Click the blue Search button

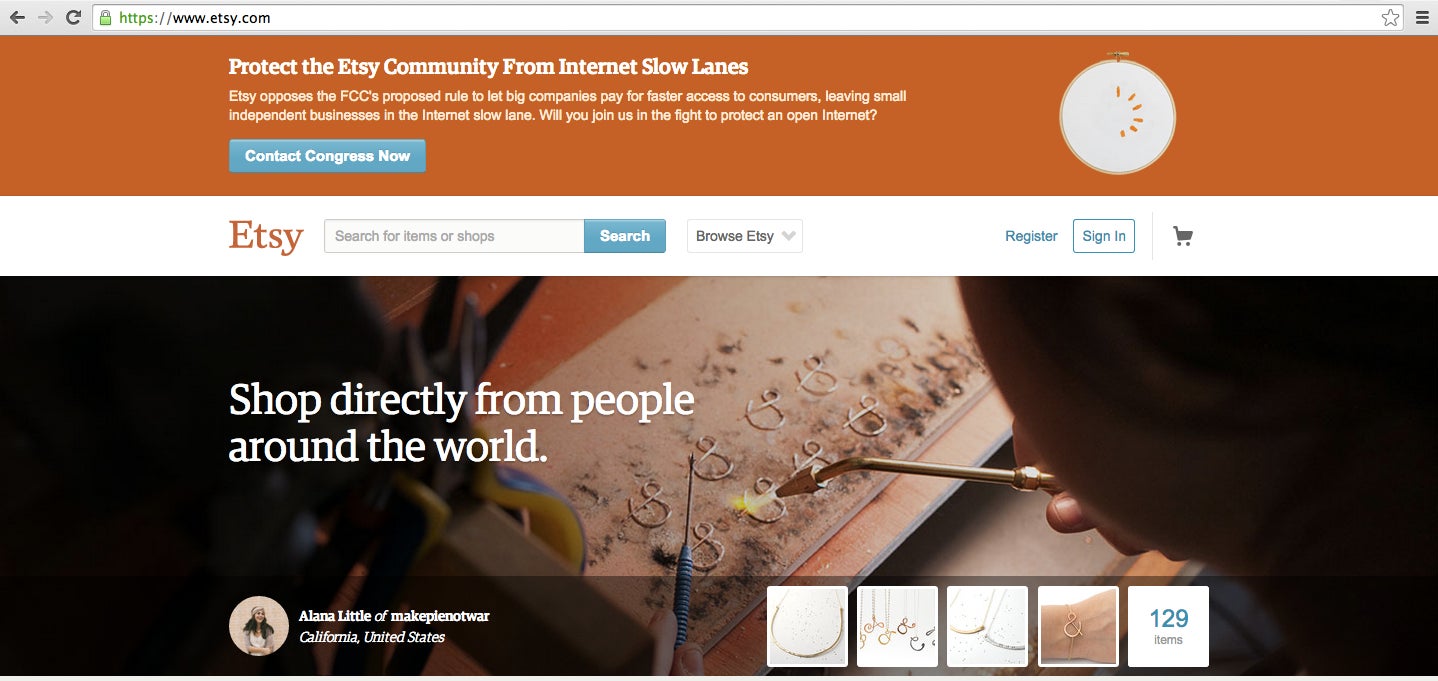625,236
